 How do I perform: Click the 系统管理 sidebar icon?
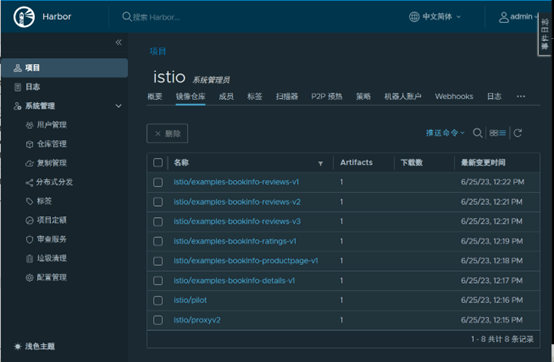(18, 106)
